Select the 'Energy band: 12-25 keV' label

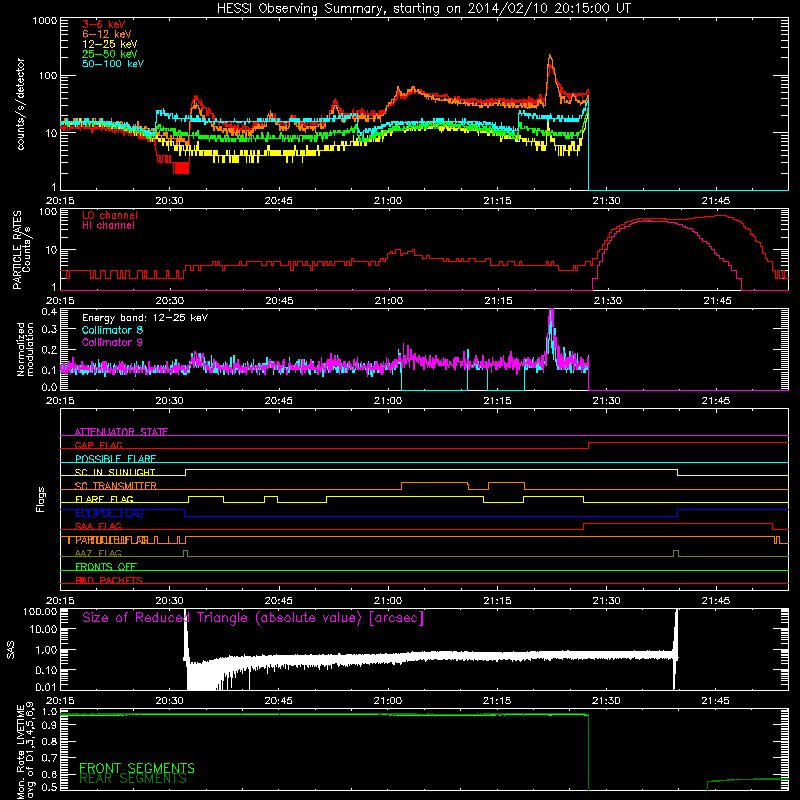pos(145,318)
